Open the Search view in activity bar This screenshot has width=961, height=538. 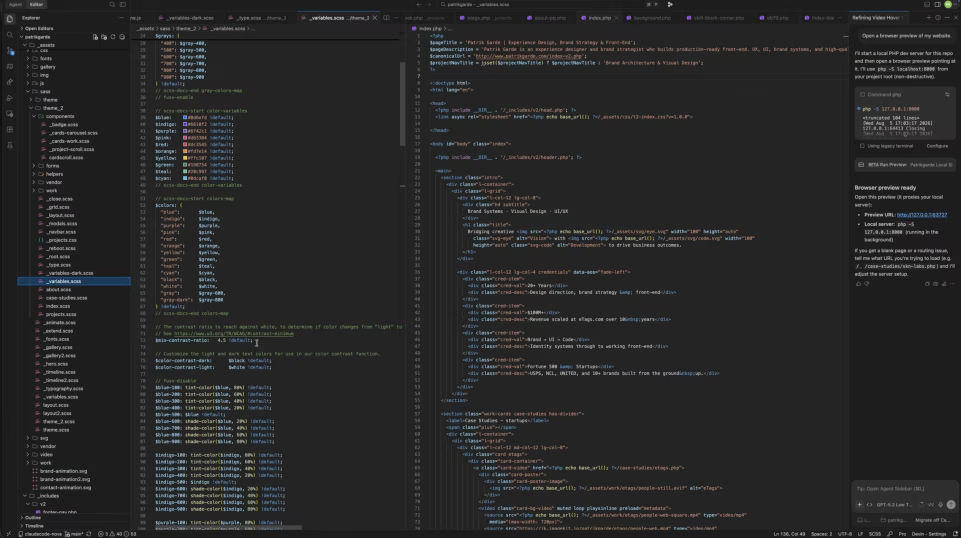(x=9, y=35)
